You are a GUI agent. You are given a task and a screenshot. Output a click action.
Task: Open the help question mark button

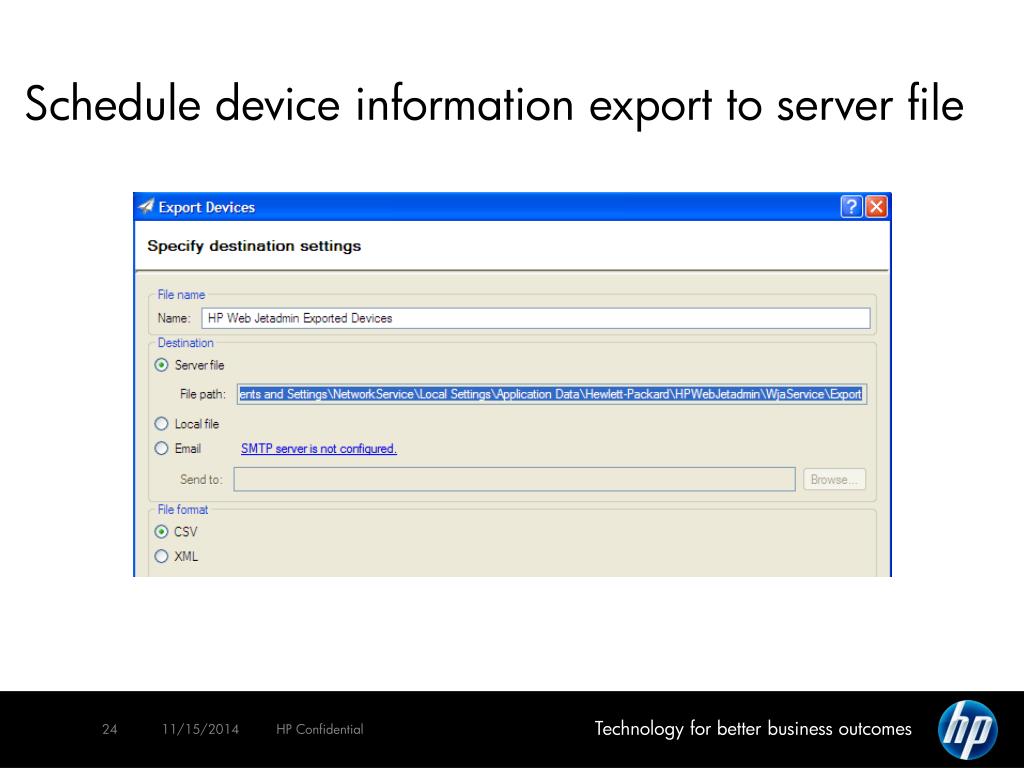(x=851, y=206)
